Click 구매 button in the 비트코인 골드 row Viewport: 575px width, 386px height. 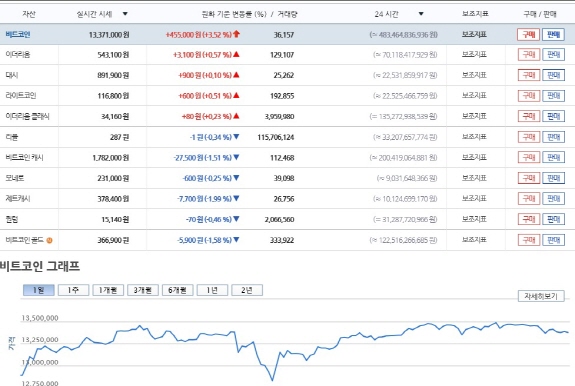point(528,240)
